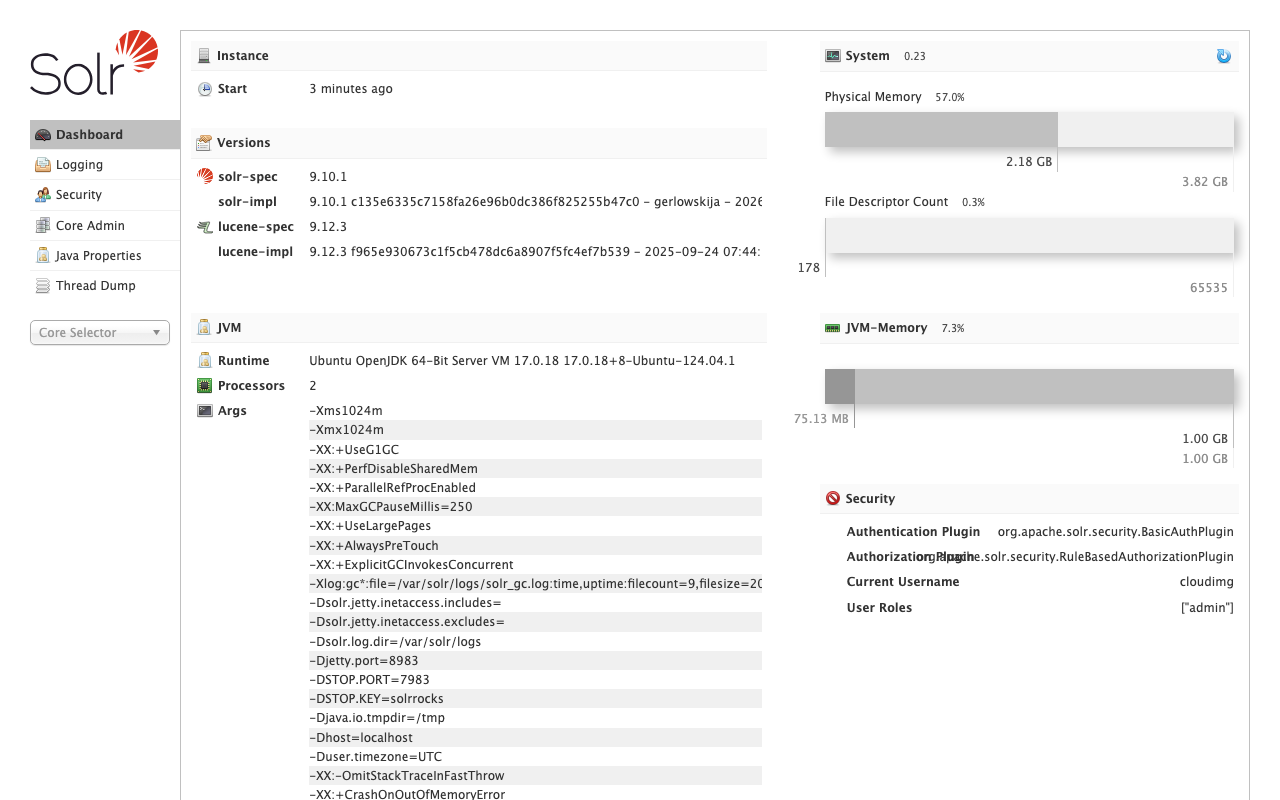This screenshot has width=1280, height=800.
Task: Open Core Admin
Action: pyautogui.click(x=105, y=225)
